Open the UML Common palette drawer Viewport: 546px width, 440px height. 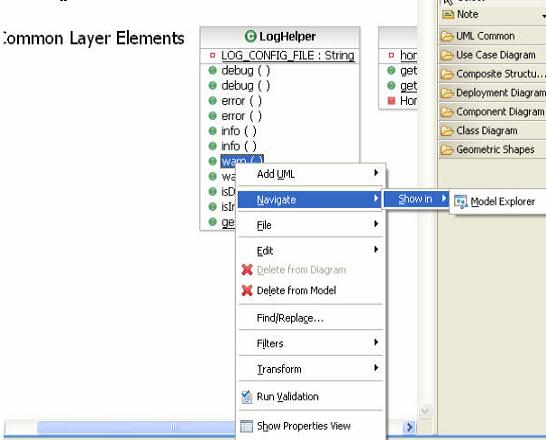coord(492,36)
